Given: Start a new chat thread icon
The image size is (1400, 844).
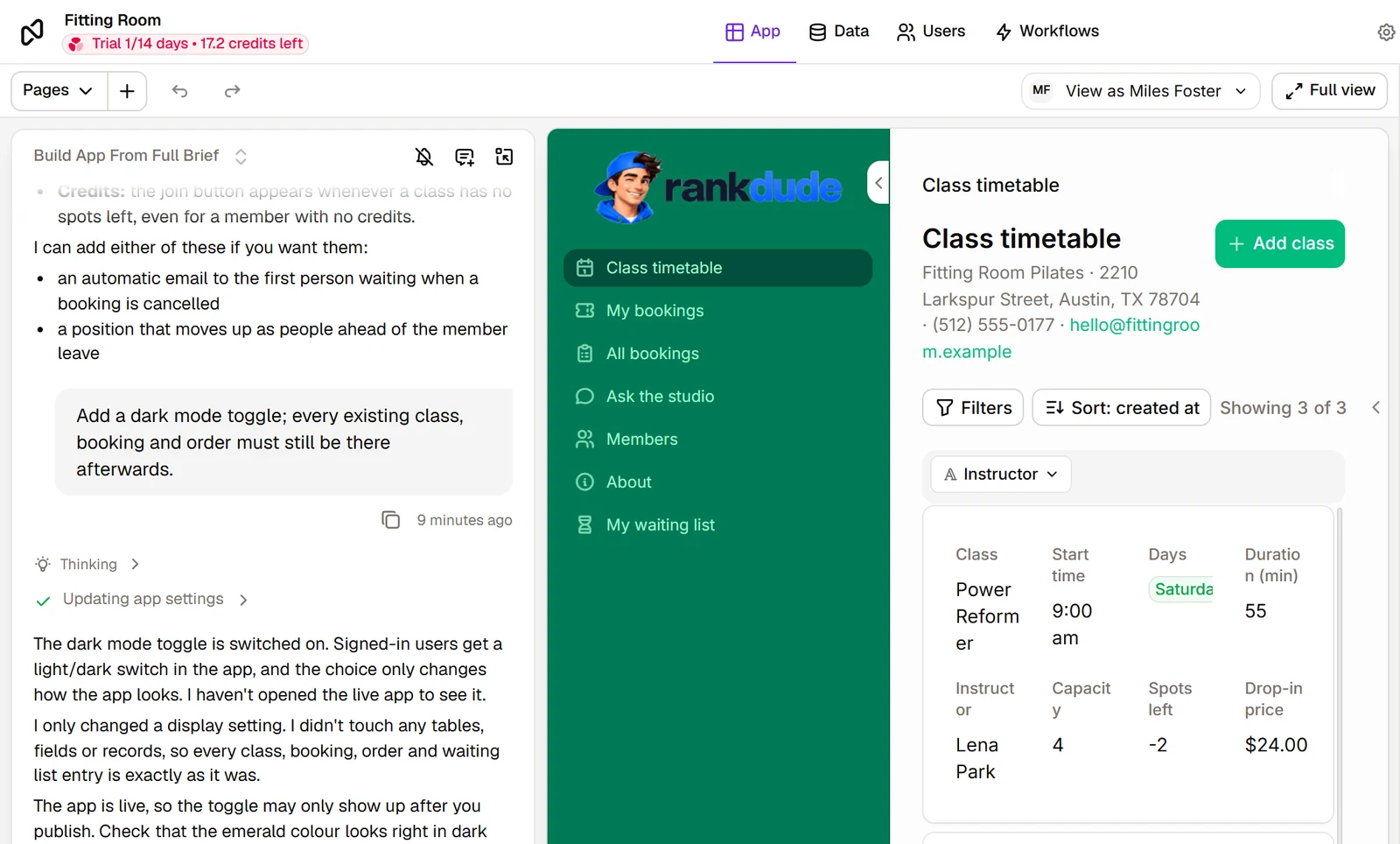Looking at the screenshot, I should click(465, 157).
